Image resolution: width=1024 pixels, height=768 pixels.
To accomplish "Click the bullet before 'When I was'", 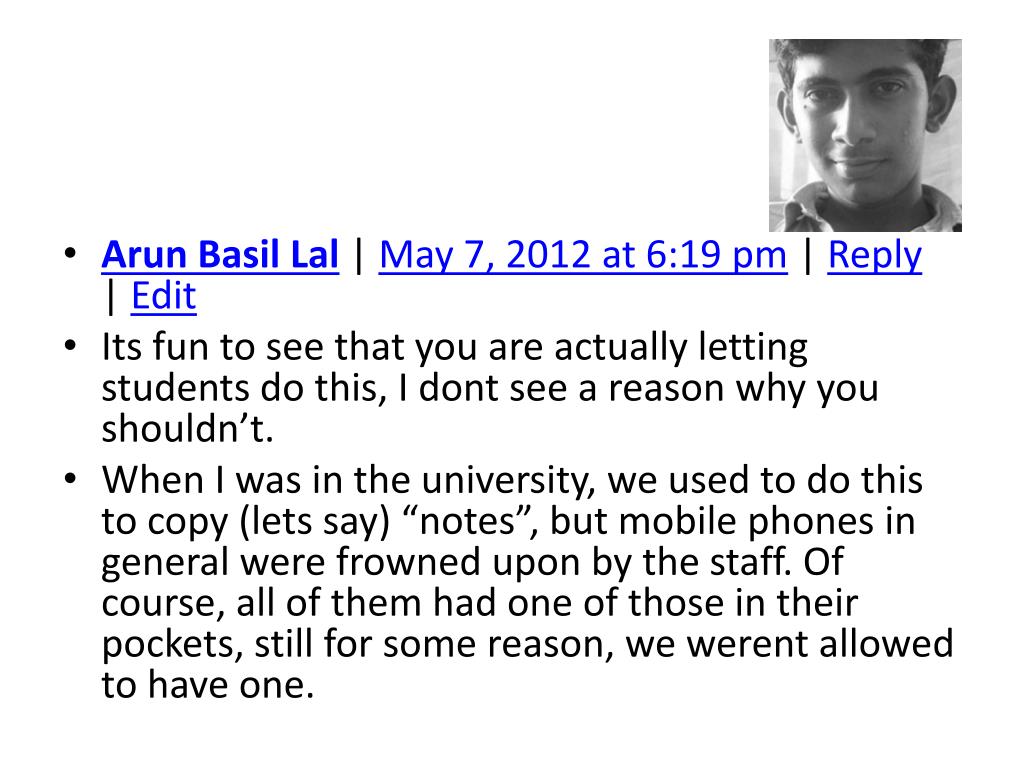I will click(71, 479).
